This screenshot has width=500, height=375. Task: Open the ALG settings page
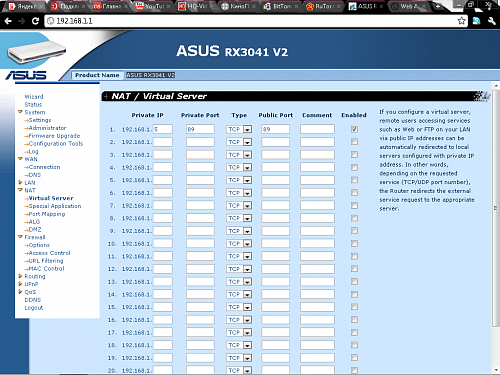point(34,222)
